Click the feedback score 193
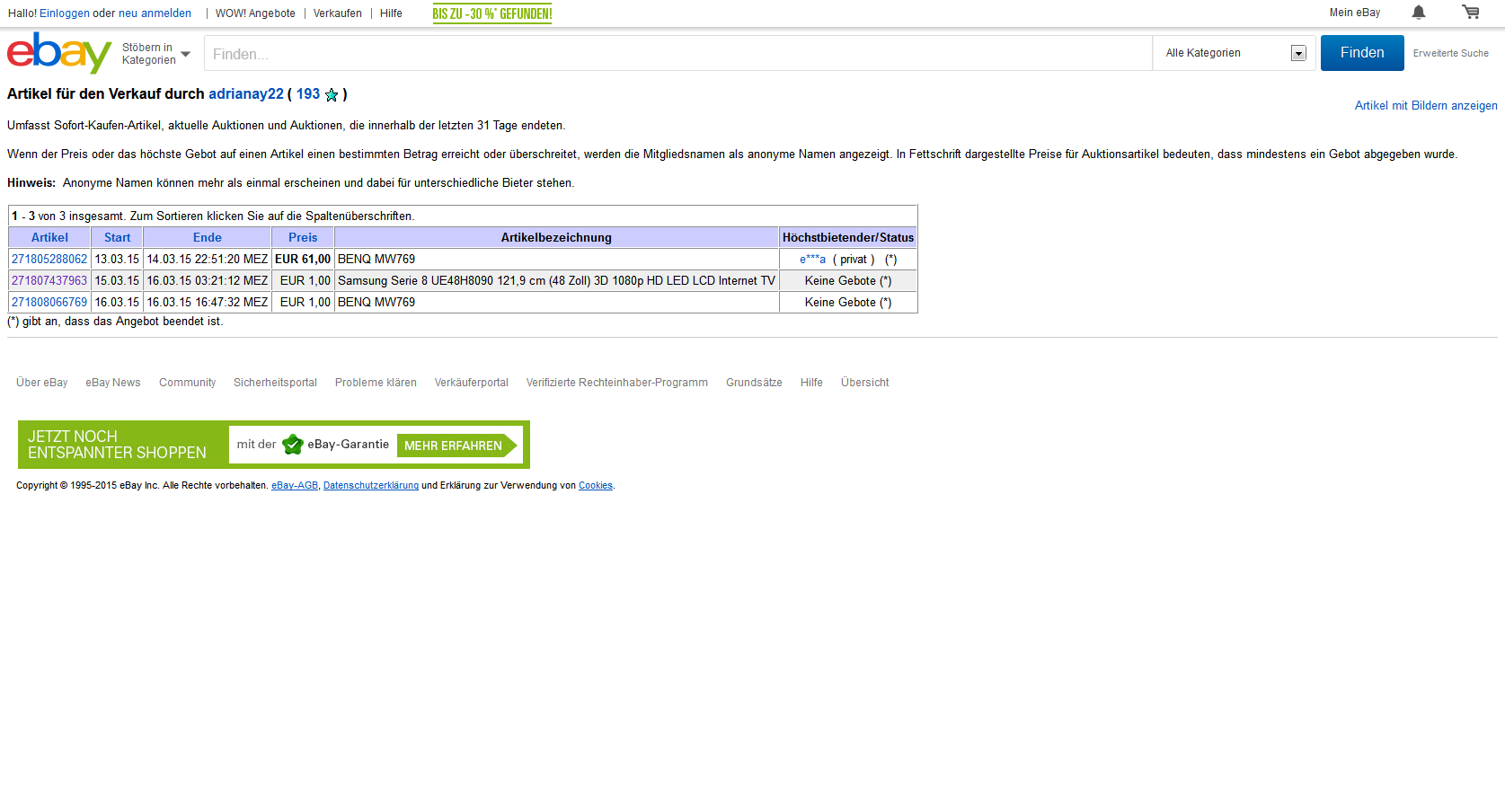Image resolution: width=1505 pixels, height=812 pixels. tap(308, 94)
